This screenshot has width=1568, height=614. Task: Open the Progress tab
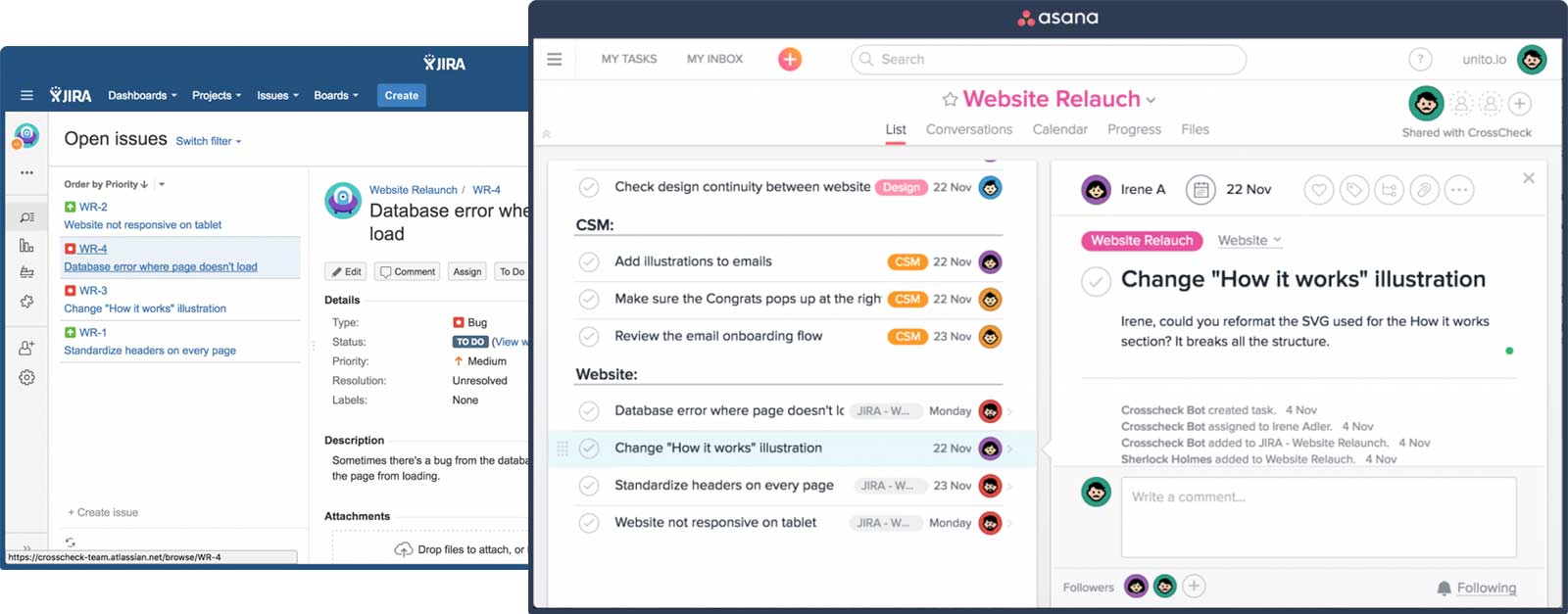(x=1134, y=129)
